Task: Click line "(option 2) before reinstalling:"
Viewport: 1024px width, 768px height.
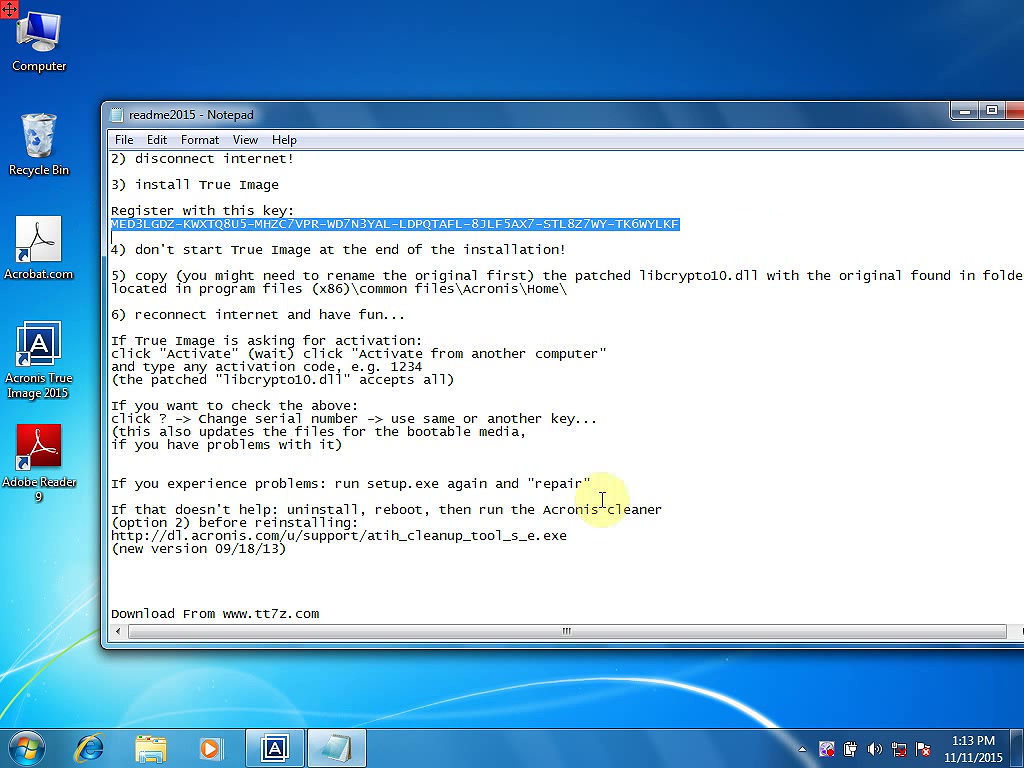Action: pos(234,522)
